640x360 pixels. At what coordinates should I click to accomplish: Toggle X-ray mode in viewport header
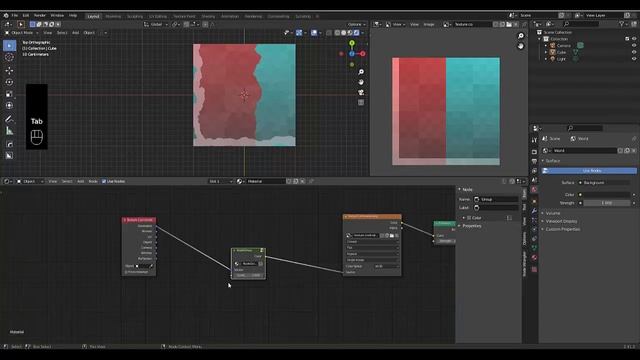(x=329, y=33)
